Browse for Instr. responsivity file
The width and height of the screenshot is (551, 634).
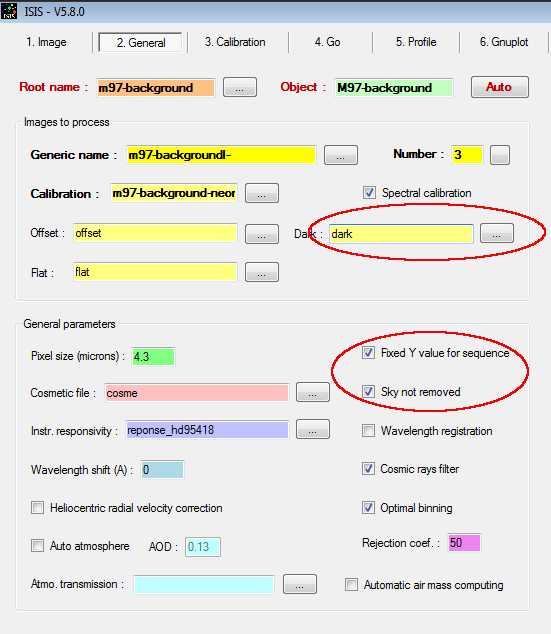313,429
